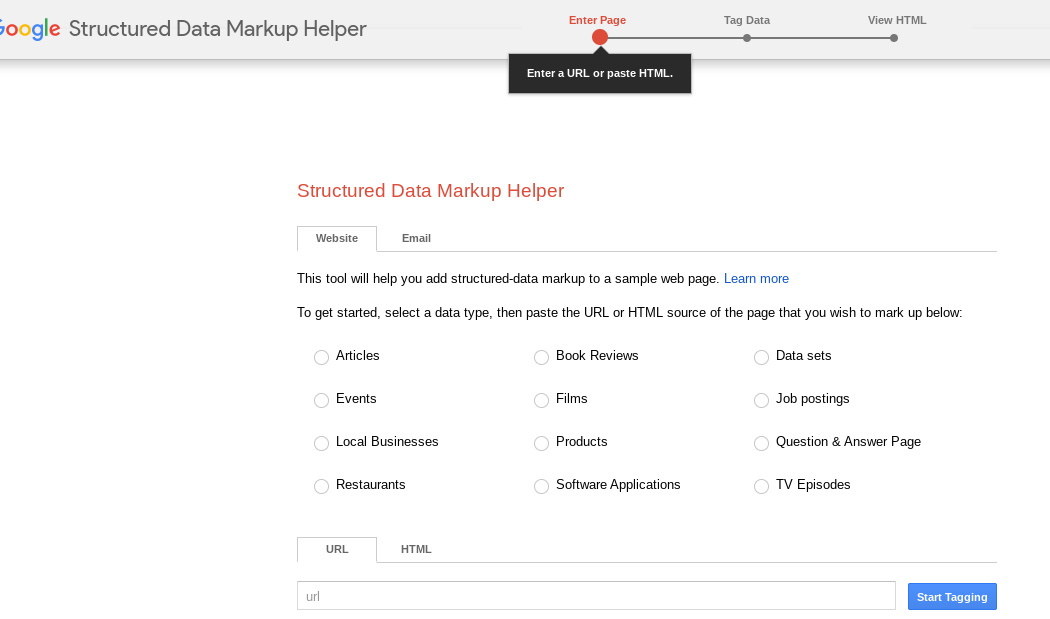
Task: Select the Book Reviews radio button
Action: point(541,357)
